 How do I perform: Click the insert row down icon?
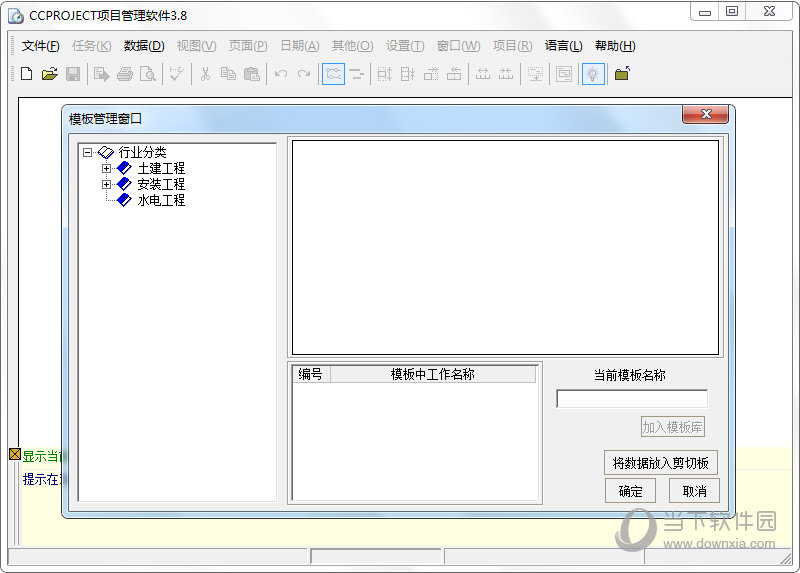pyautogui.click(x=535, y=74)
